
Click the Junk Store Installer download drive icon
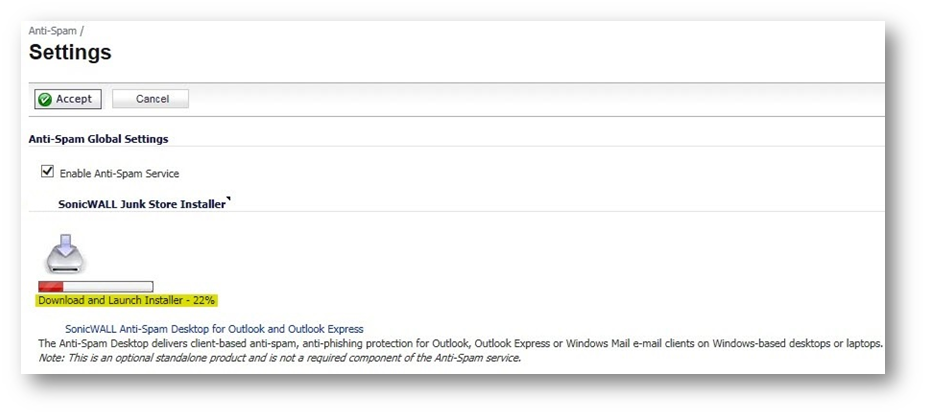(x=66, y=254)
